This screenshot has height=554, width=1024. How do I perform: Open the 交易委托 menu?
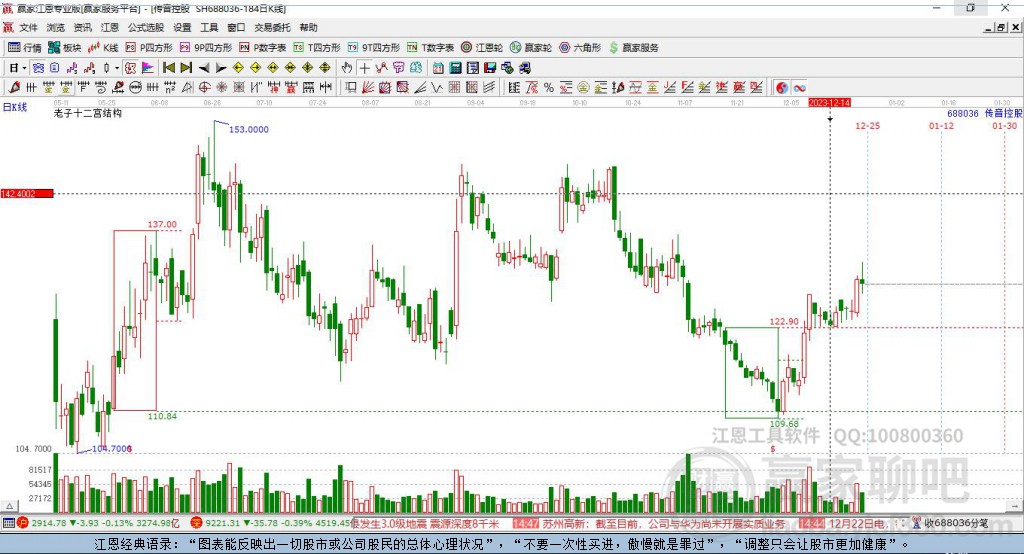pos(272,27)
